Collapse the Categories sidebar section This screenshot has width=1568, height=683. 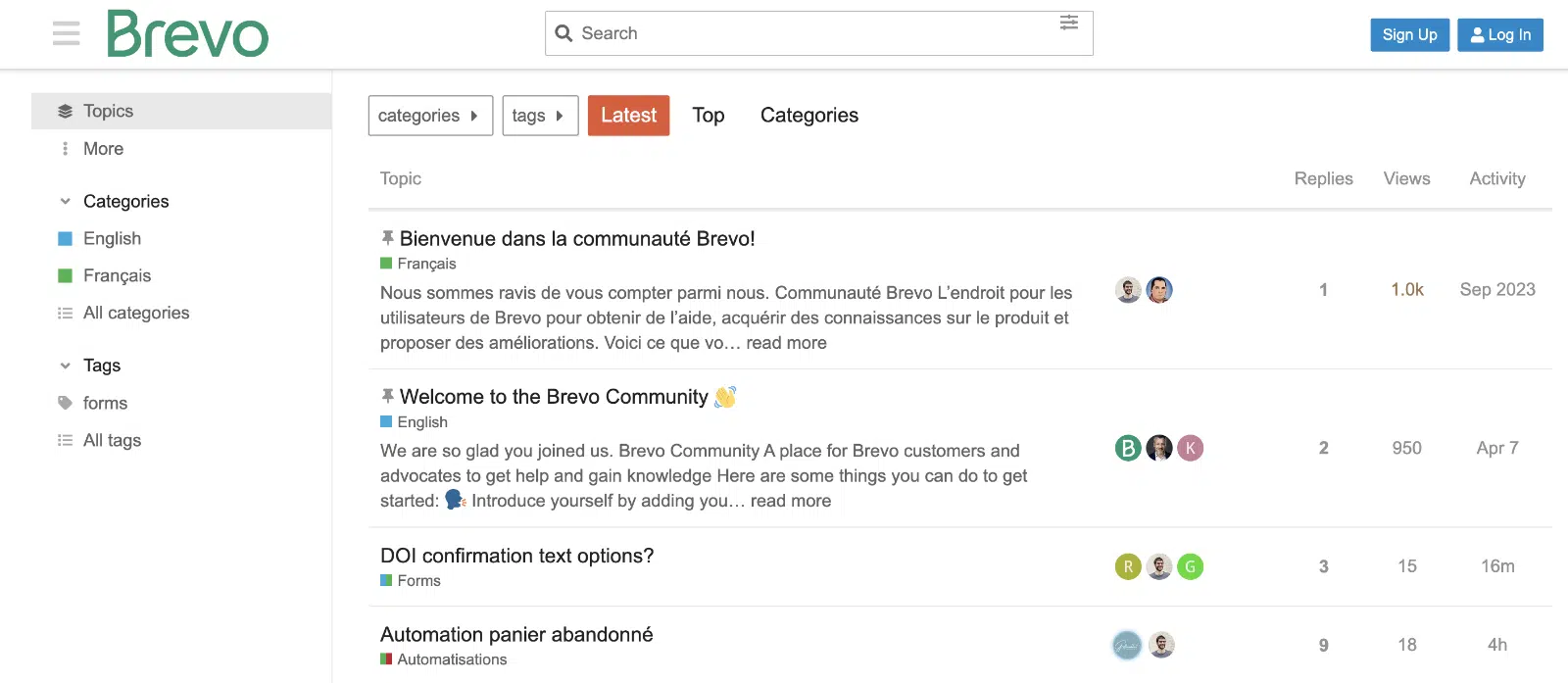click(65, 201)
